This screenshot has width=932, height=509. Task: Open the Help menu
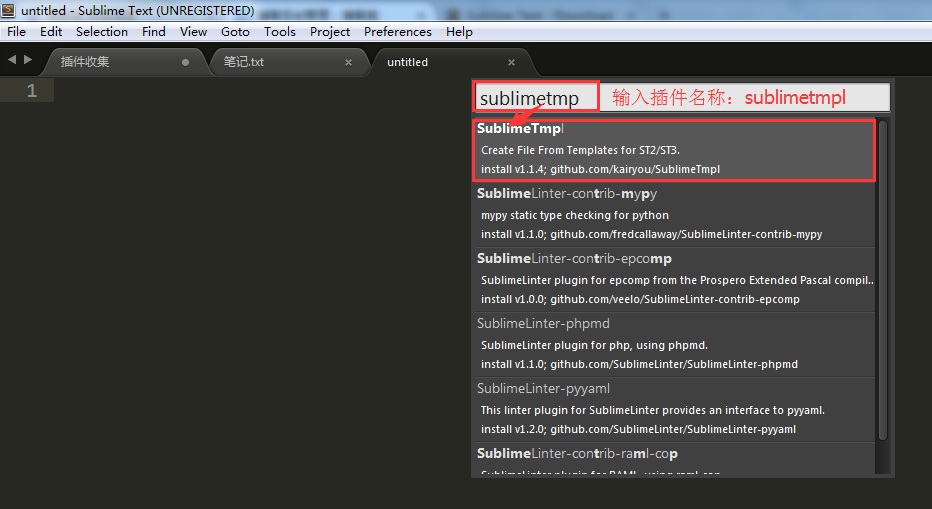pos(459,32)
